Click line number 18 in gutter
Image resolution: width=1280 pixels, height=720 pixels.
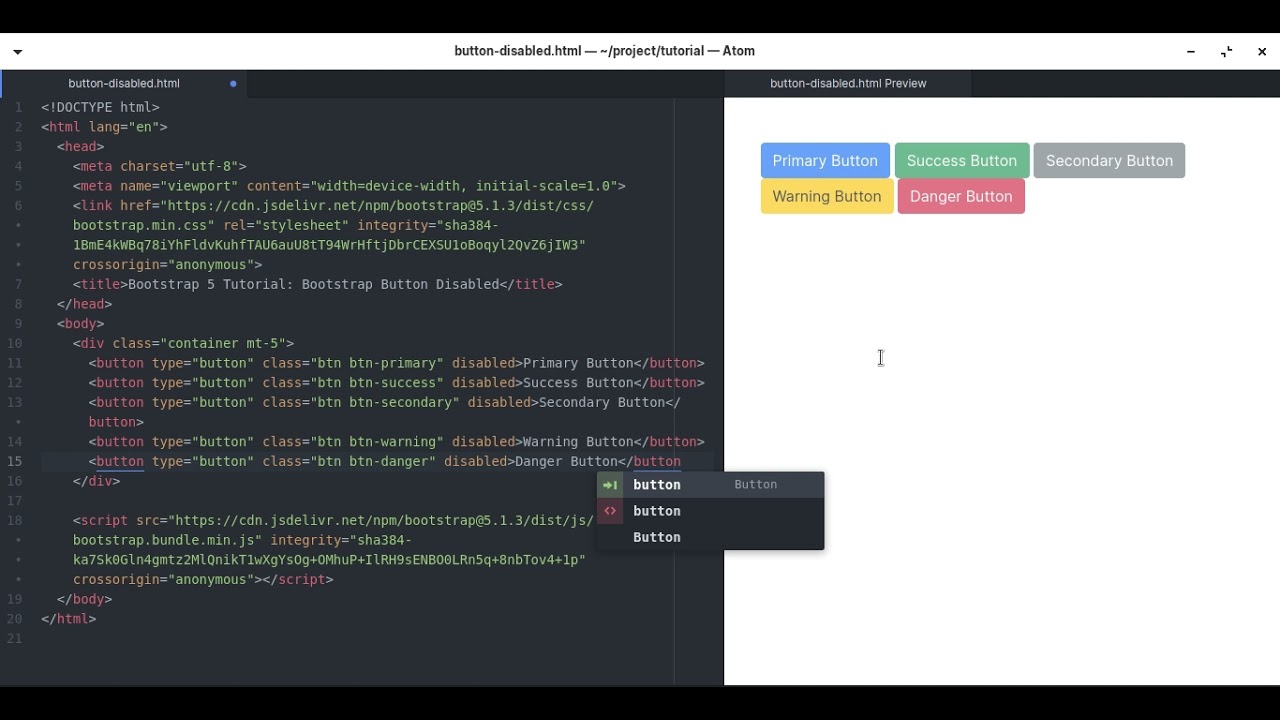click(x=15, y=520)
